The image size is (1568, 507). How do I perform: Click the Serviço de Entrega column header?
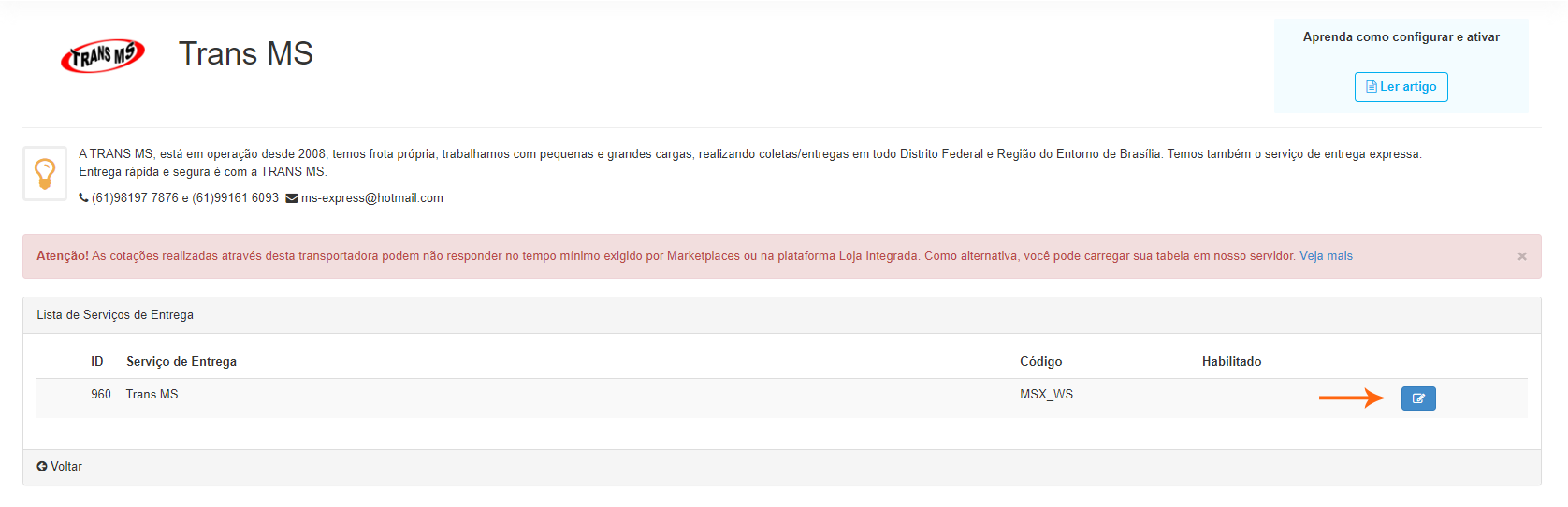click(x=181, y=362)
